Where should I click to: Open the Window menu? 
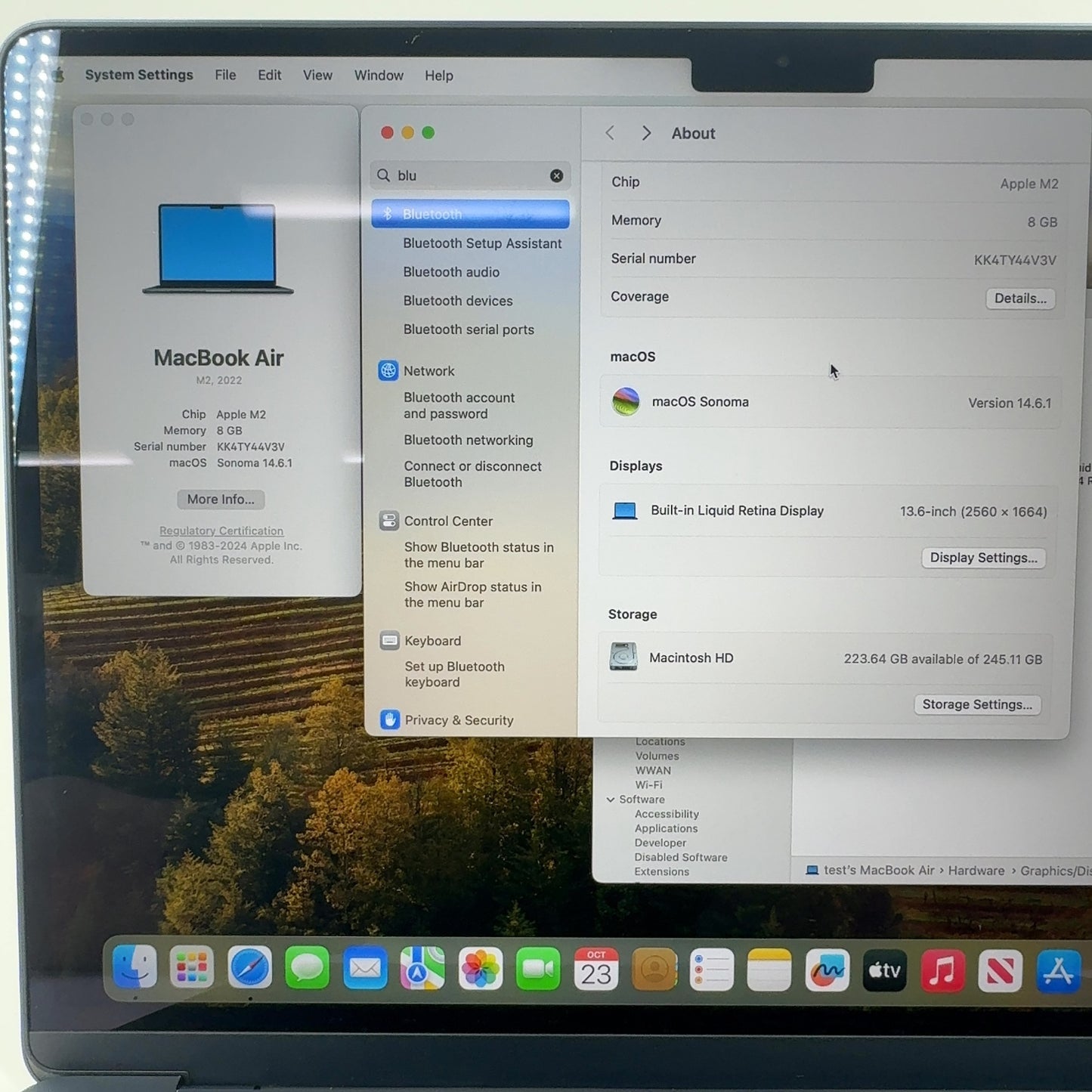(379, 76)
